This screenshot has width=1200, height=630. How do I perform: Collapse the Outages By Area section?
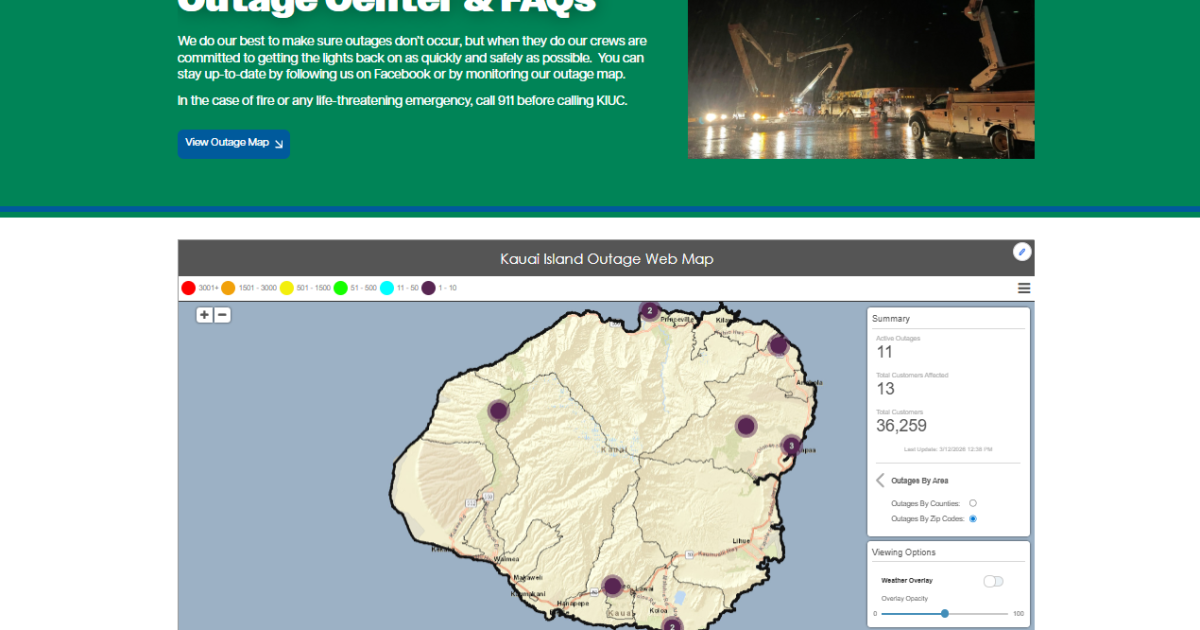click(x=879, y=480)
